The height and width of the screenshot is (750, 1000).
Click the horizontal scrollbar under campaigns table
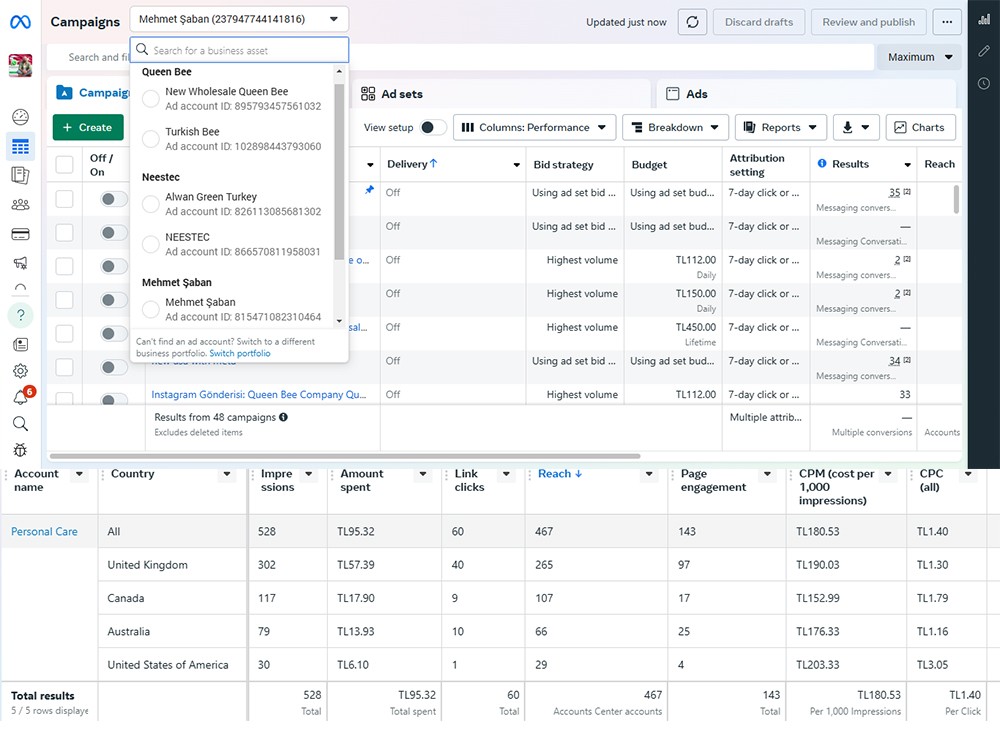(x=344, y=456)
